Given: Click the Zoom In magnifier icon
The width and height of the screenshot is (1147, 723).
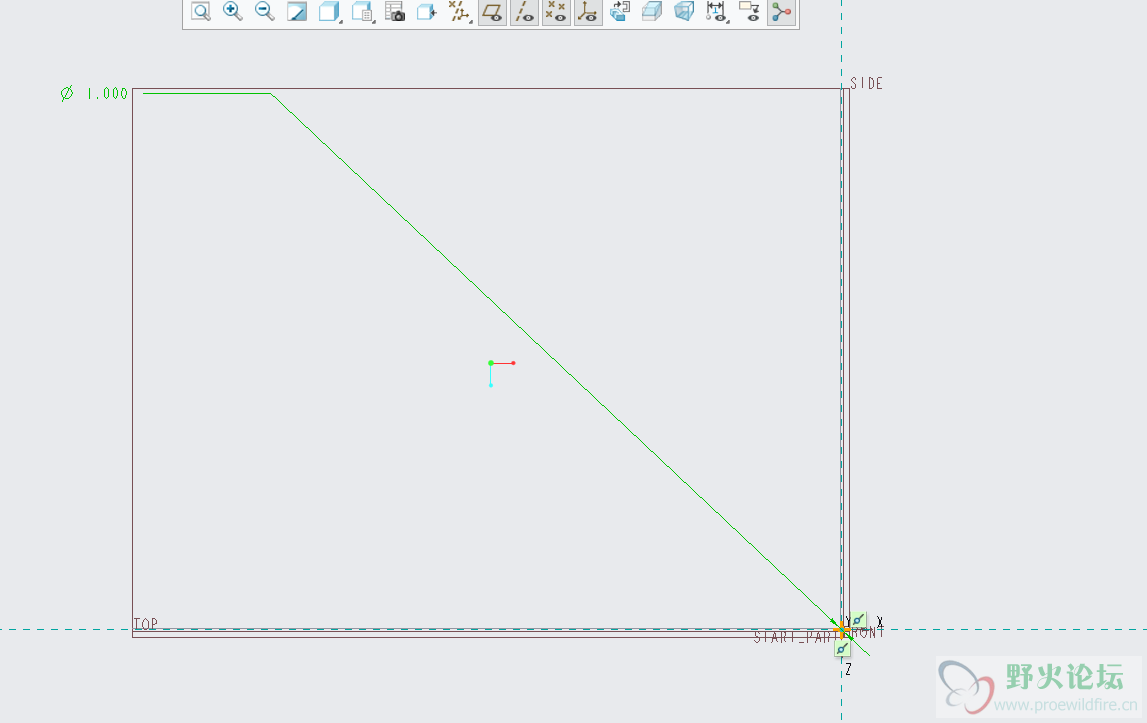Looking at the screenshot, I should (x=233, y=11).
